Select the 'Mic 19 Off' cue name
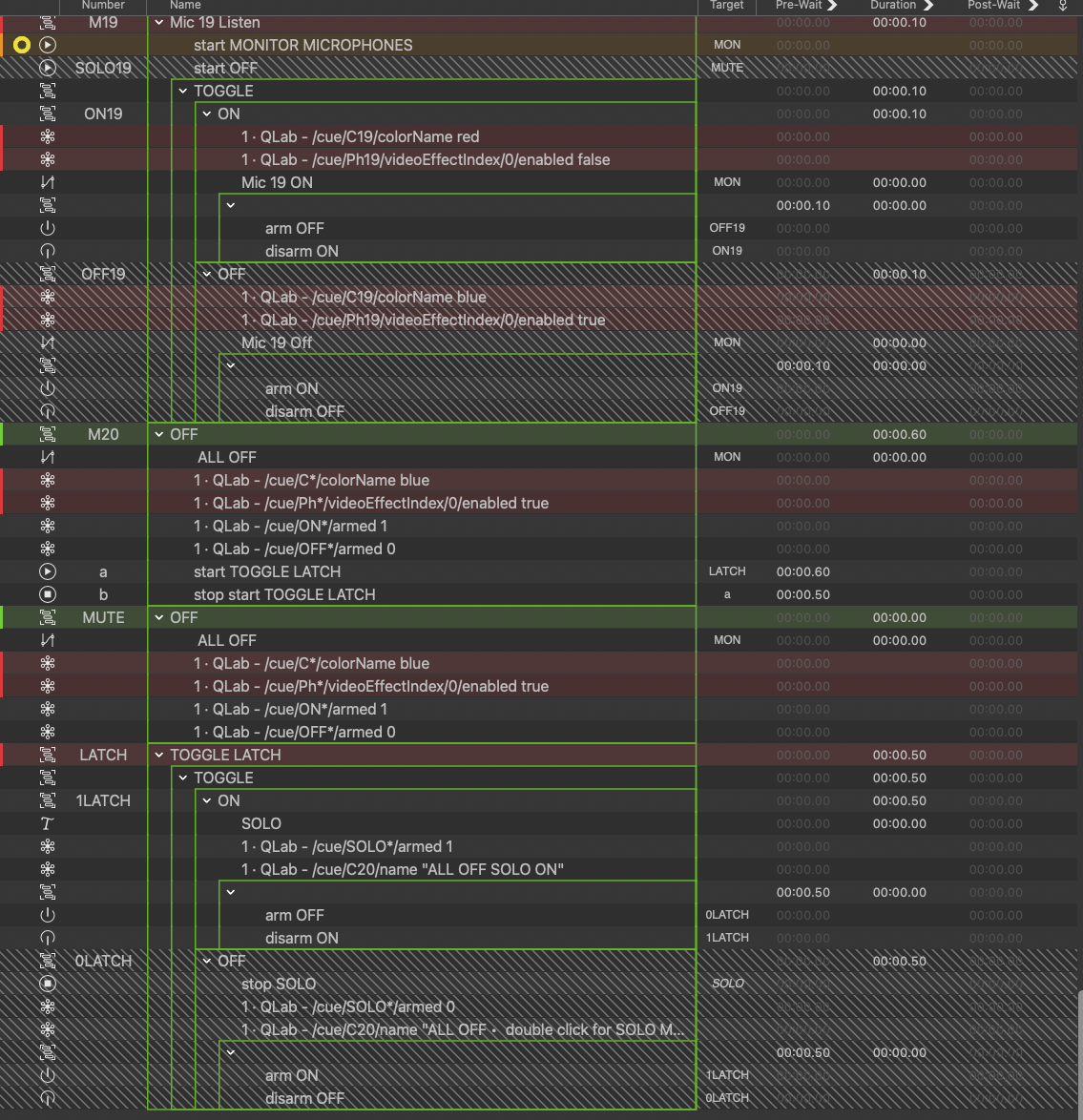 [x=277, y=342]
